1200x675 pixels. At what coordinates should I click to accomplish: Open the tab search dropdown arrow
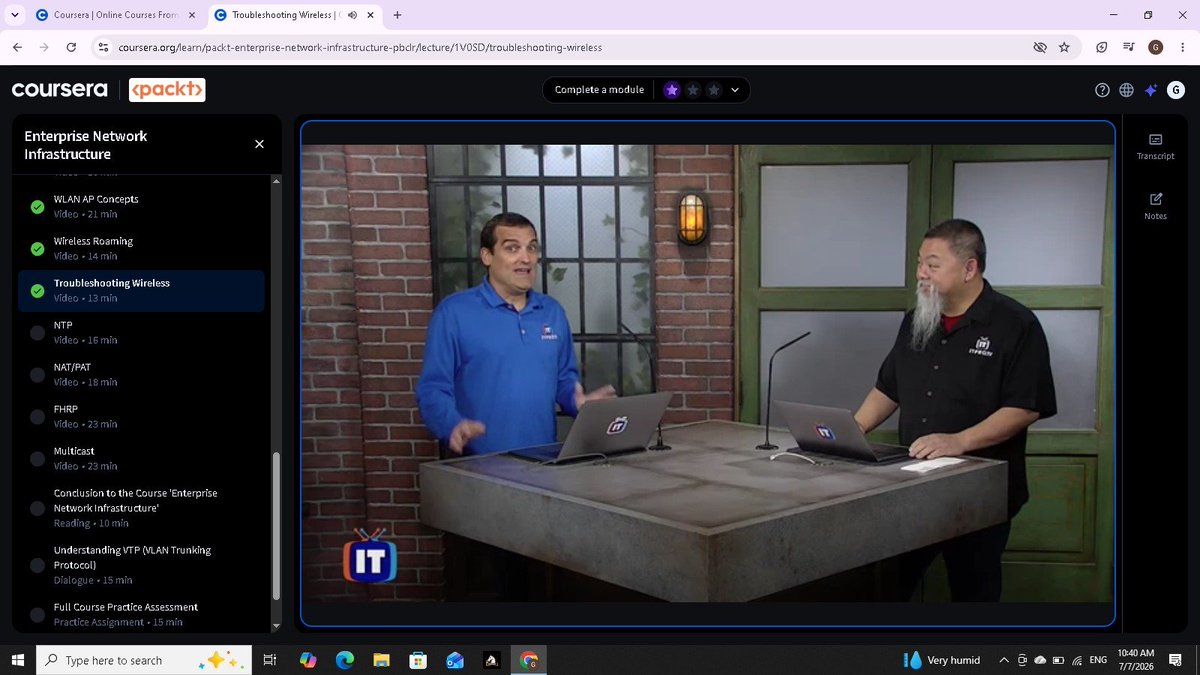pyautogui.click(x=13, y=15)
